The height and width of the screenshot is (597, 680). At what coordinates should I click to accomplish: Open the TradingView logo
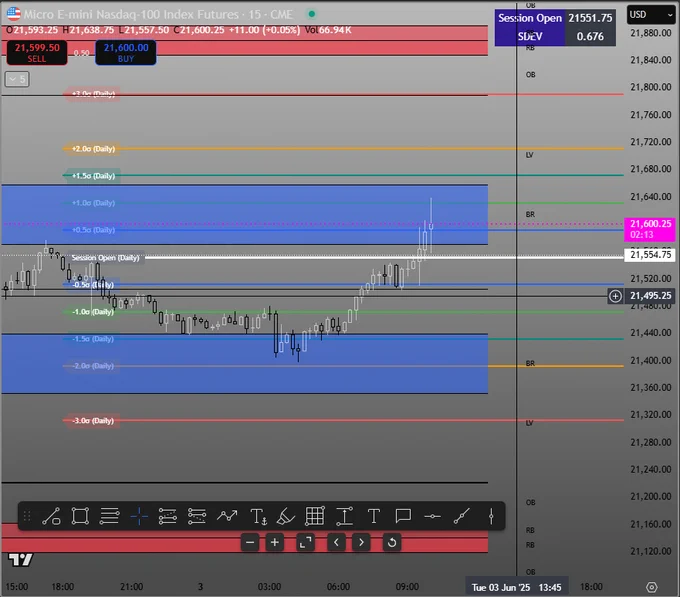coord(20,560)
